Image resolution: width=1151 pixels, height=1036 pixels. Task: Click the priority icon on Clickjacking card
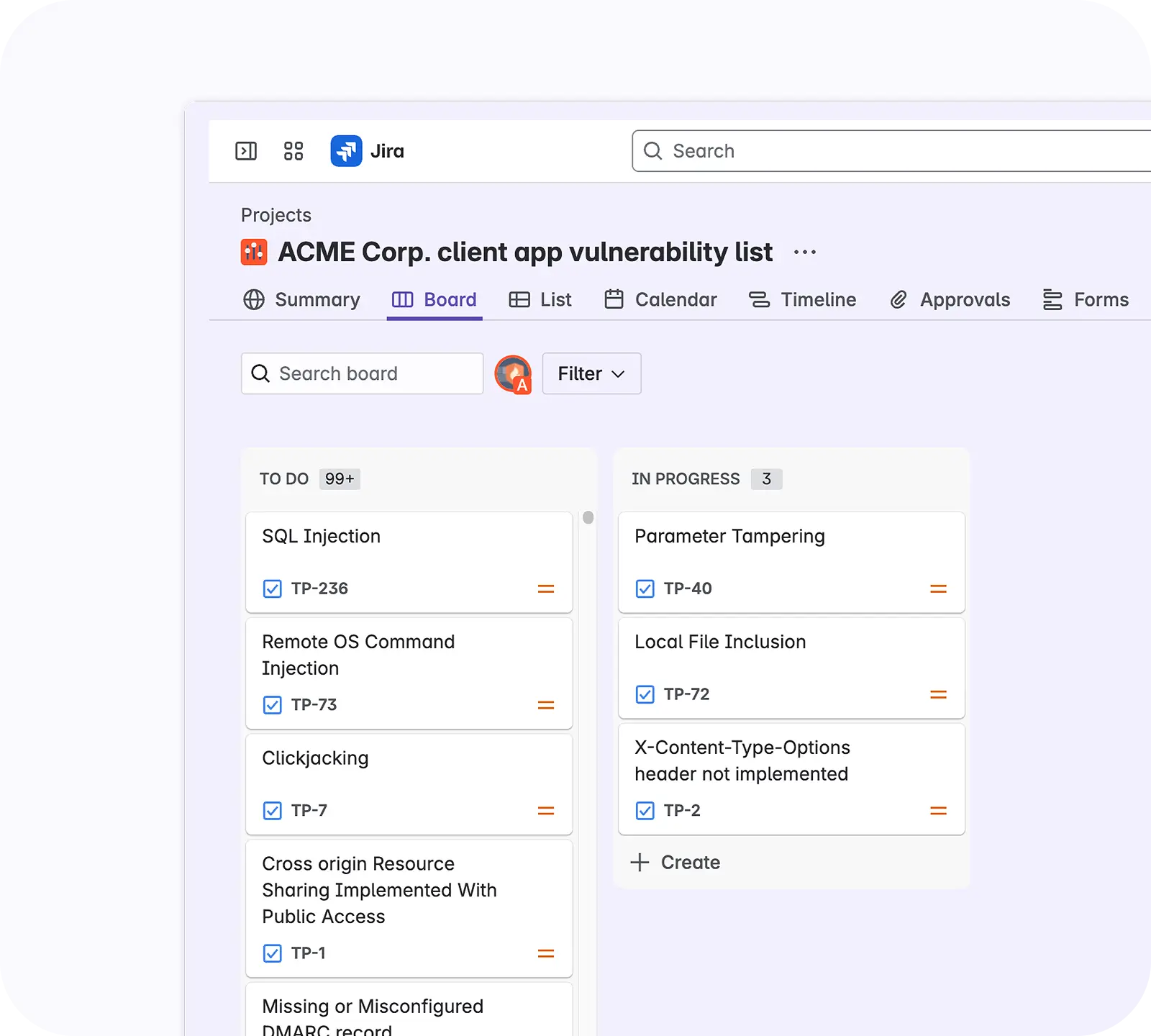click(x=546, y=811)
